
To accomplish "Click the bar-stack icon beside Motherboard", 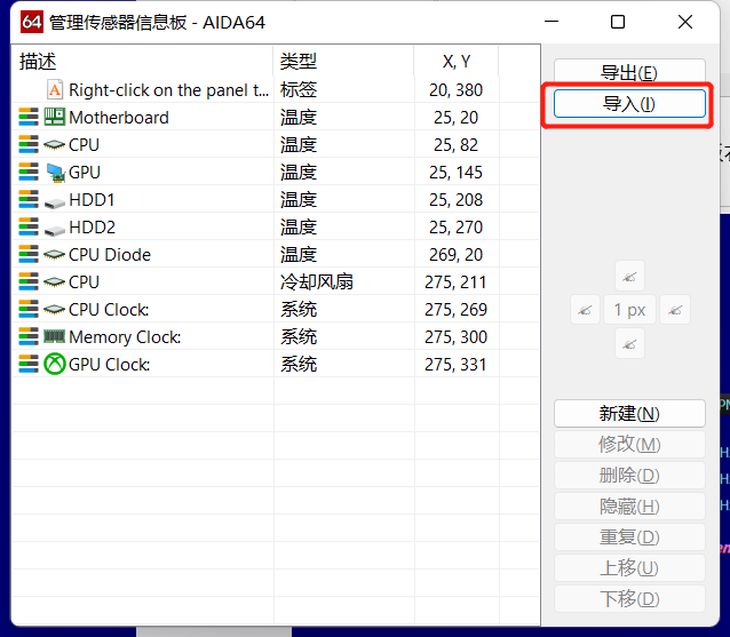I will (28, 117).
